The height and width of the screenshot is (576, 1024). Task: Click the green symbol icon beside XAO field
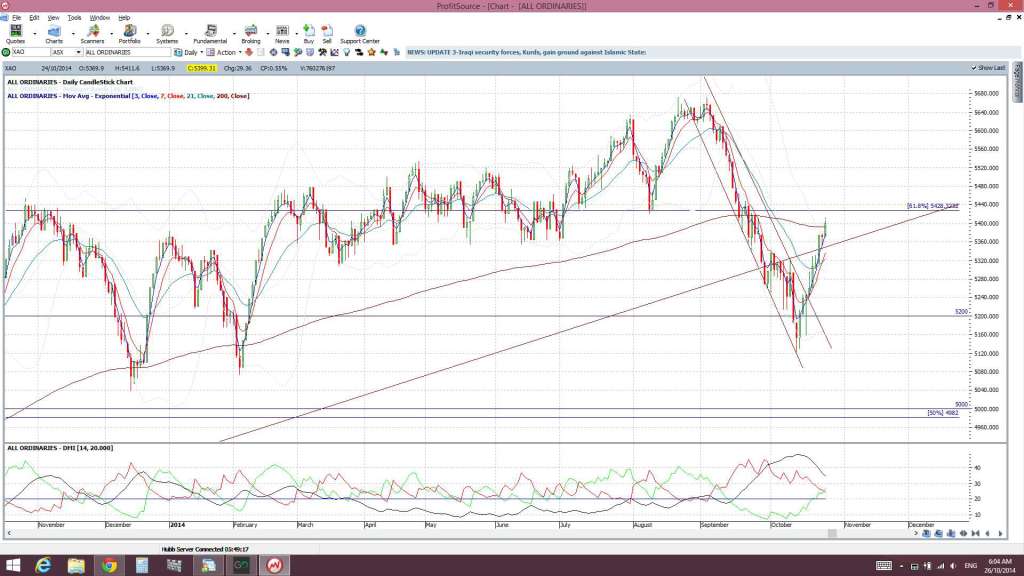[6, 52]
